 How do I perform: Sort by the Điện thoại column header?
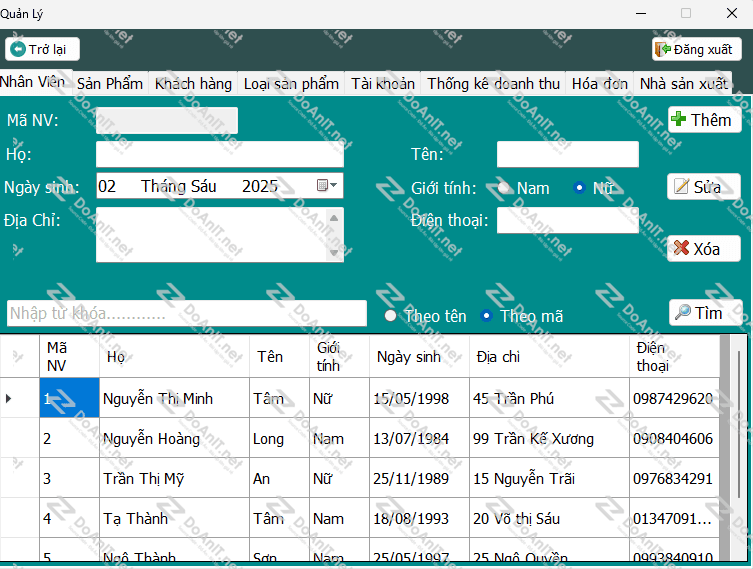click(x=675, y=356)
